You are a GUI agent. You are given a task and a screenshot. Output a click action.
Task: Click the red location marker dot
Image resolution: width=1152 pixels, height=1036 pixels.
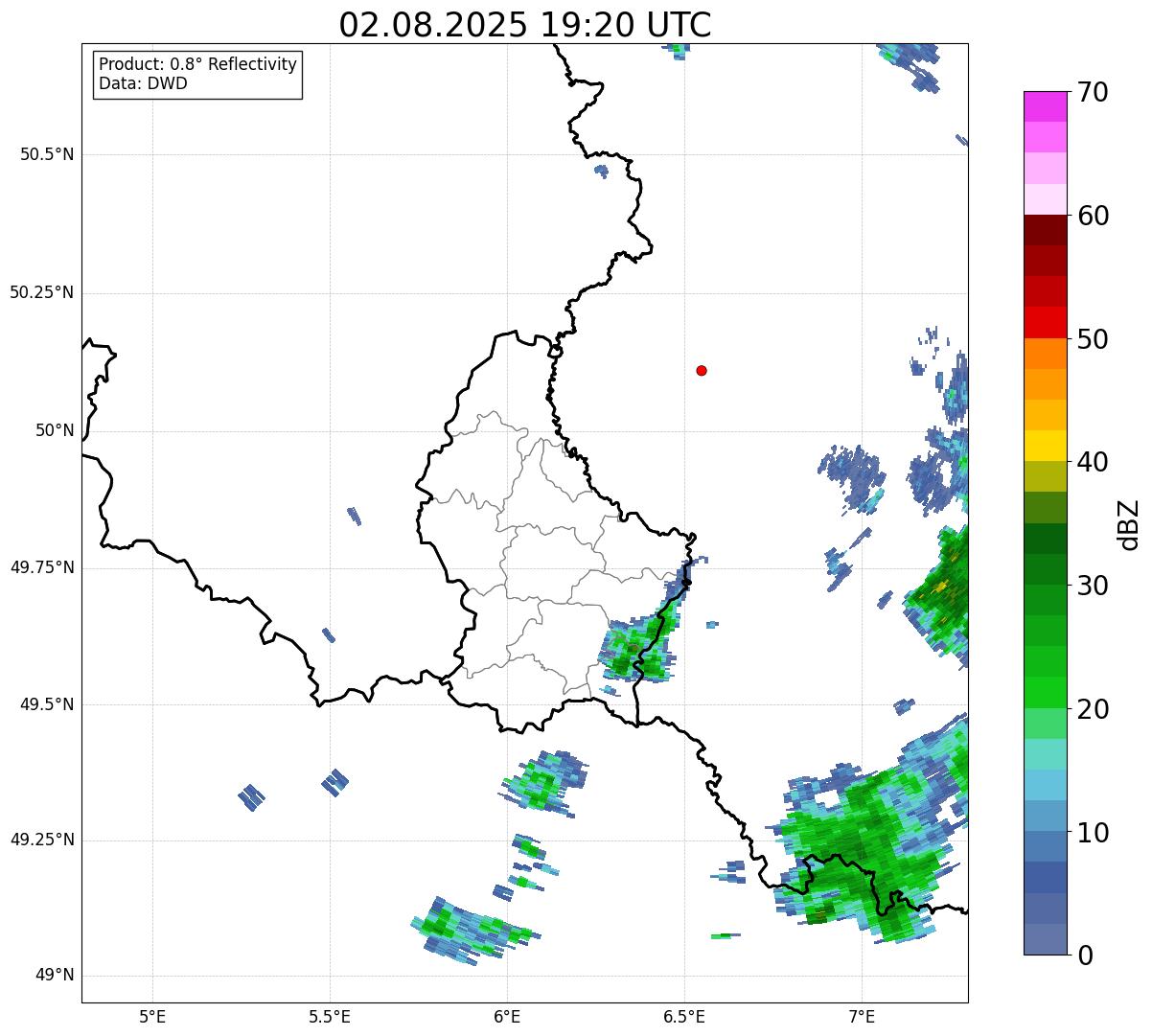pyautogui.click(x=702, y=370)
